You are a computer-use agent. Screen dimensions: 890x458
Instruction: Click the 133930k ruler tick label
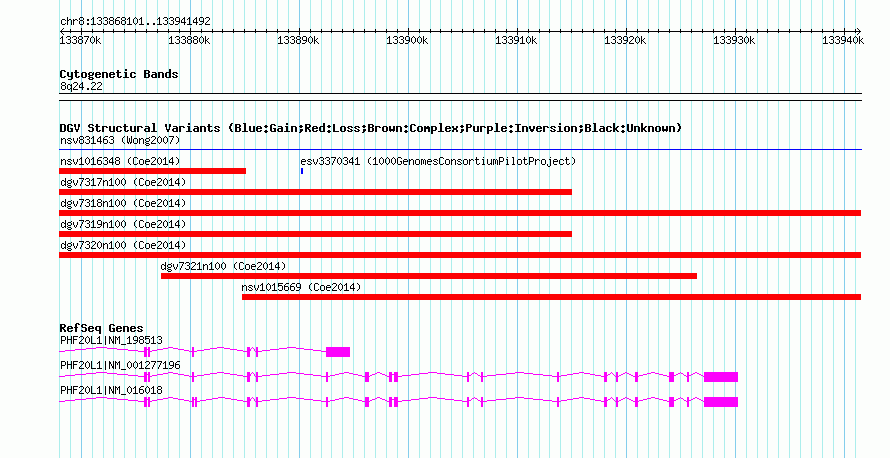tap(734, 40)
